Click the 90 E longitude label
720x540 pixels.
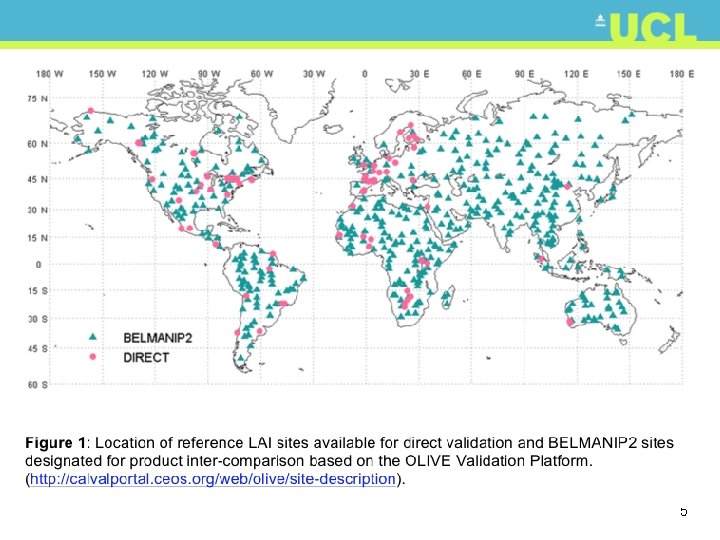pos(524,74)
